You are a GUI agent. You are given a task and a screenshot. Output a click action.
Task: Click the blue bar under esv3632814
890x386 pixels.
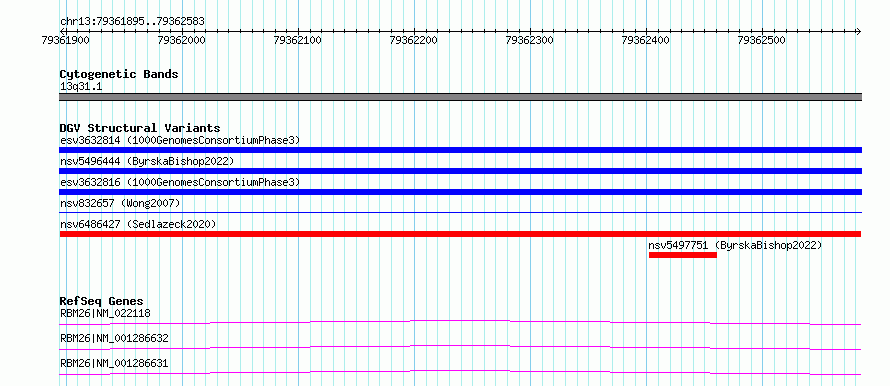point(460,150)
